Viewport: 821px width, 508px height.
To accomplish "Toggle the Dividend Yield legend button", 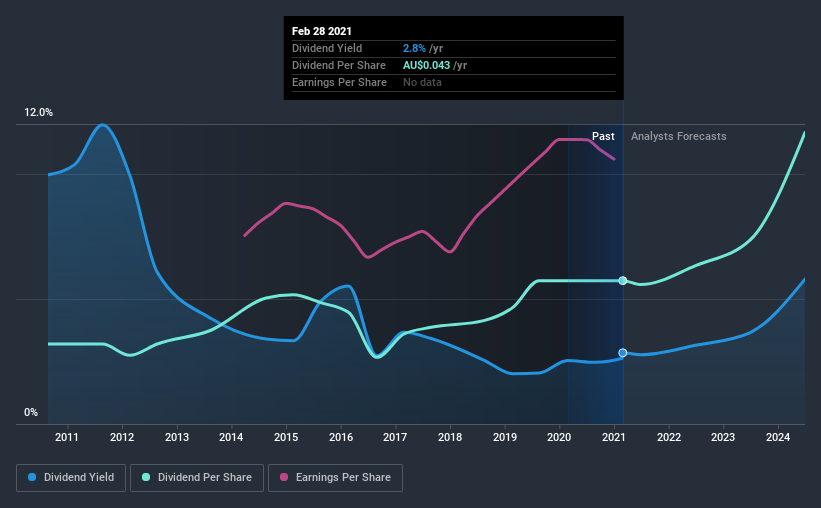I will click(71, 478).
